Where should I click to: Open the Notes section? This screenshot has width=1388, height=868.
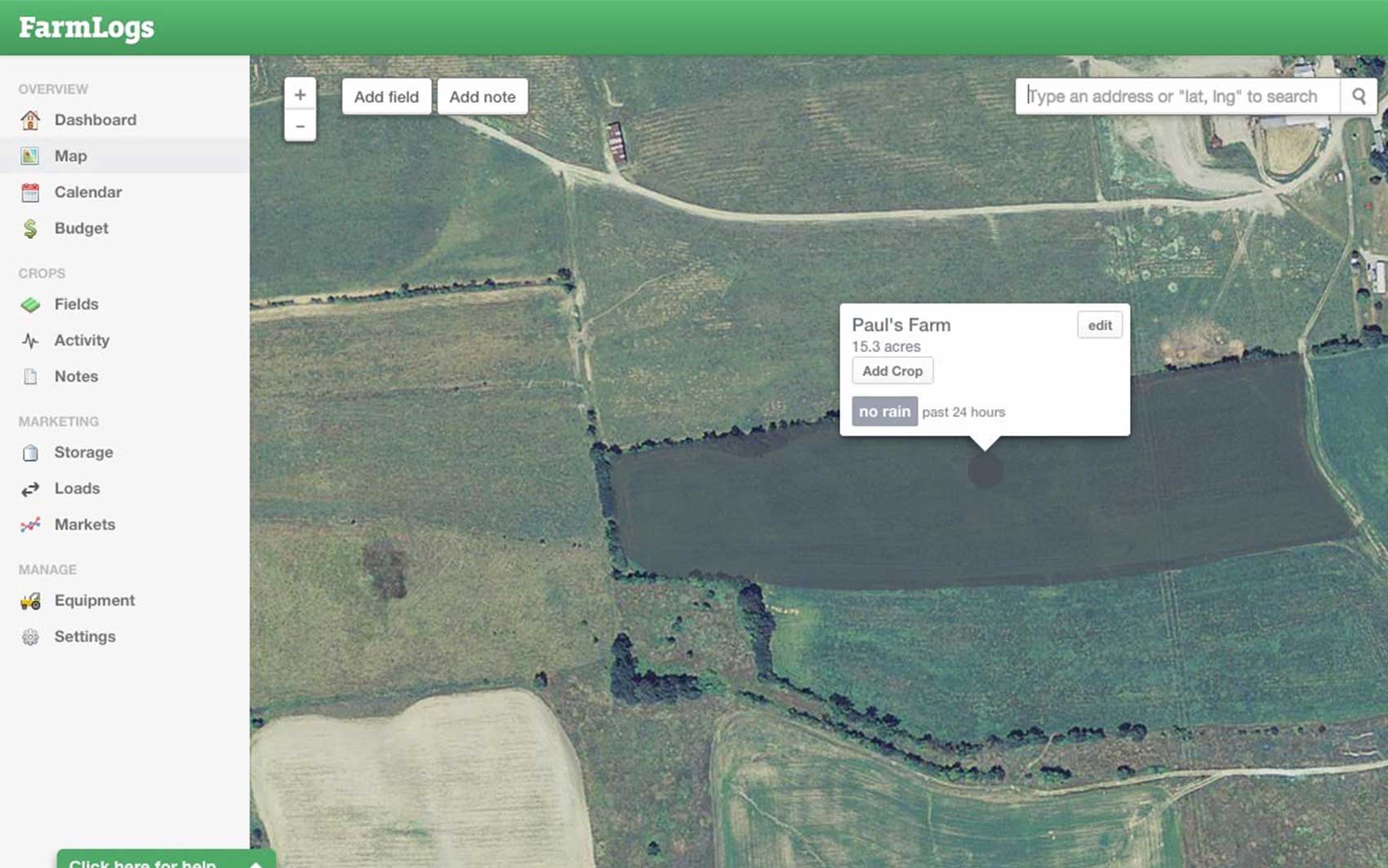(76, 376)
